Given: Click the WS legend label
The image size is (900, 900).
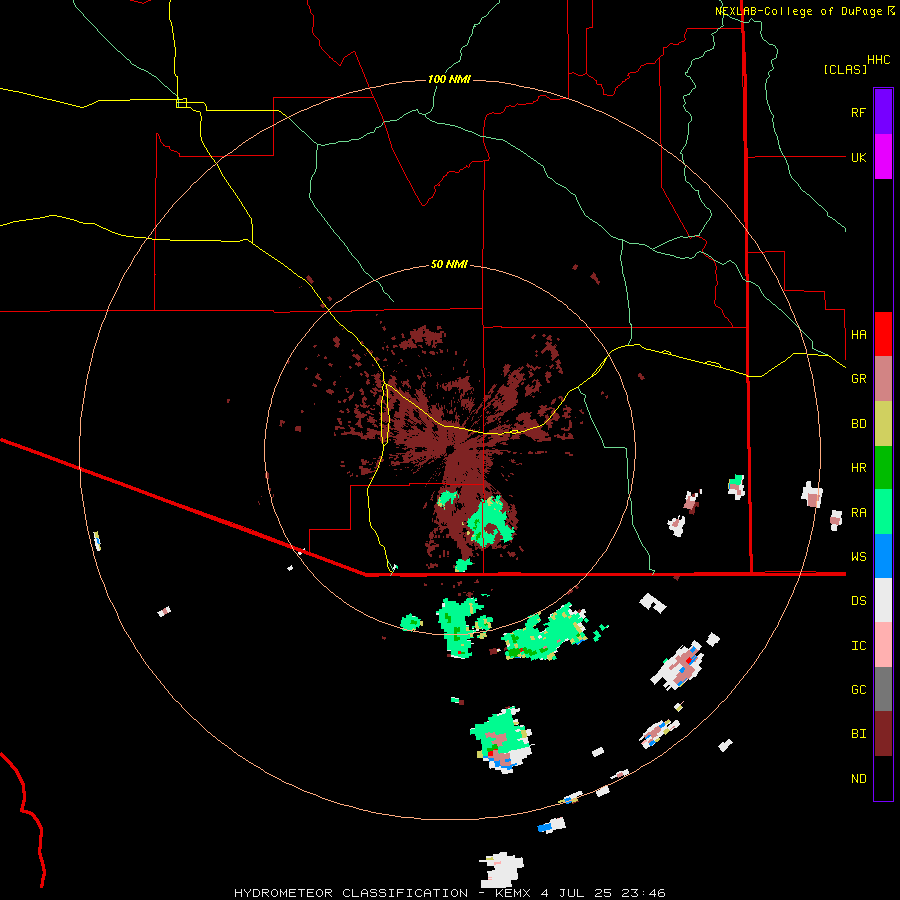Looking at the screenshot, I should click(x=858, y=557).
